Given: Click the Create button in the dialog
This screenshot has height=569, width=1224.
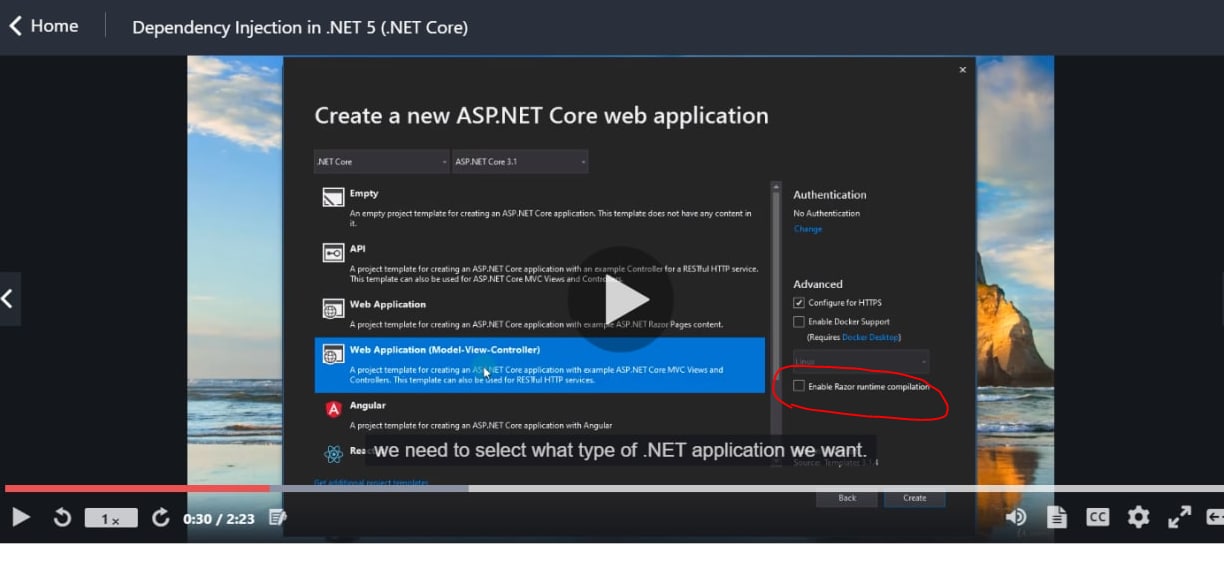Looking at the screenshot, I should [x=914, y=497].
